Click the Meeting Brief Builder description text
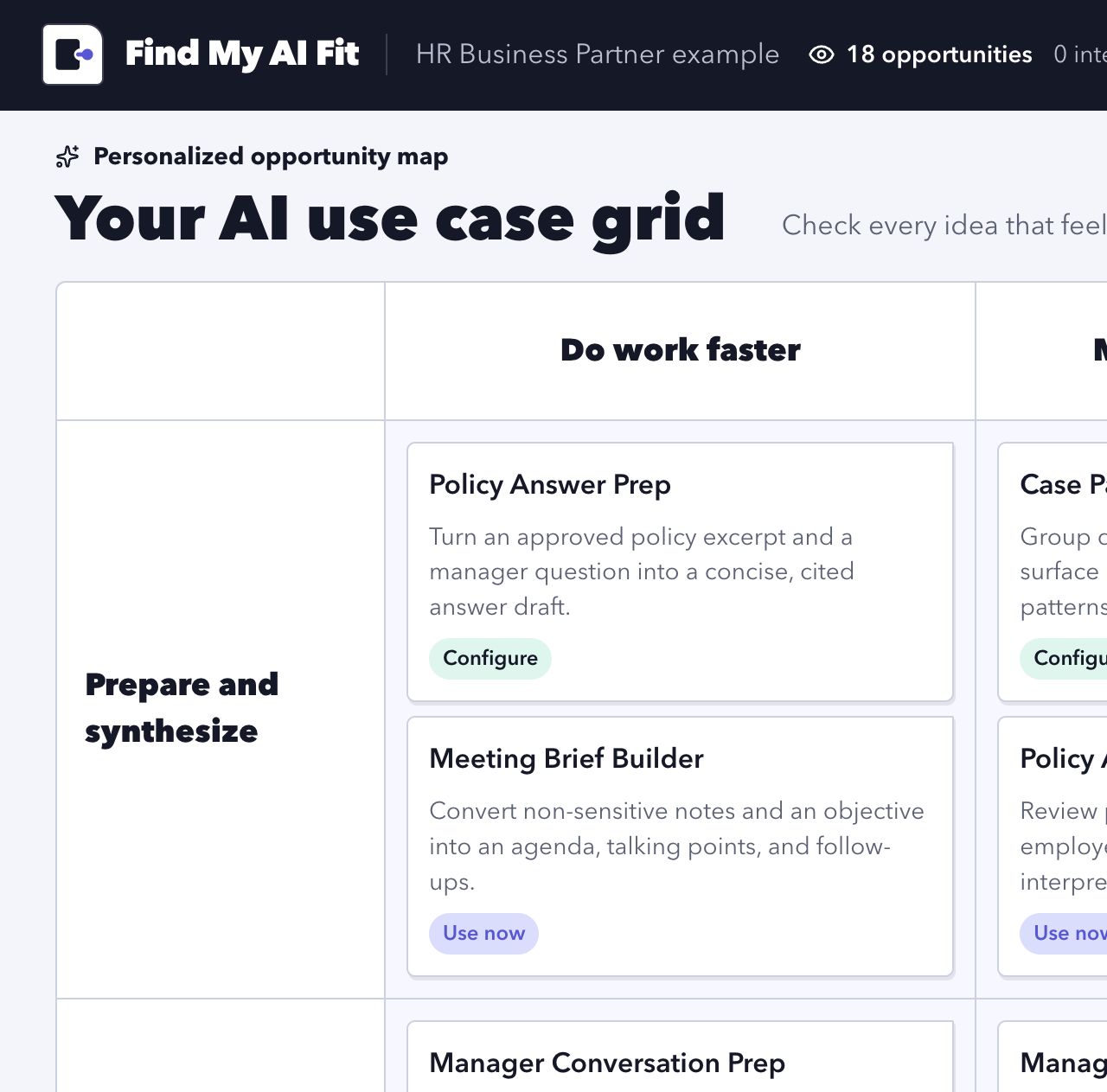 tap(676, 846)
